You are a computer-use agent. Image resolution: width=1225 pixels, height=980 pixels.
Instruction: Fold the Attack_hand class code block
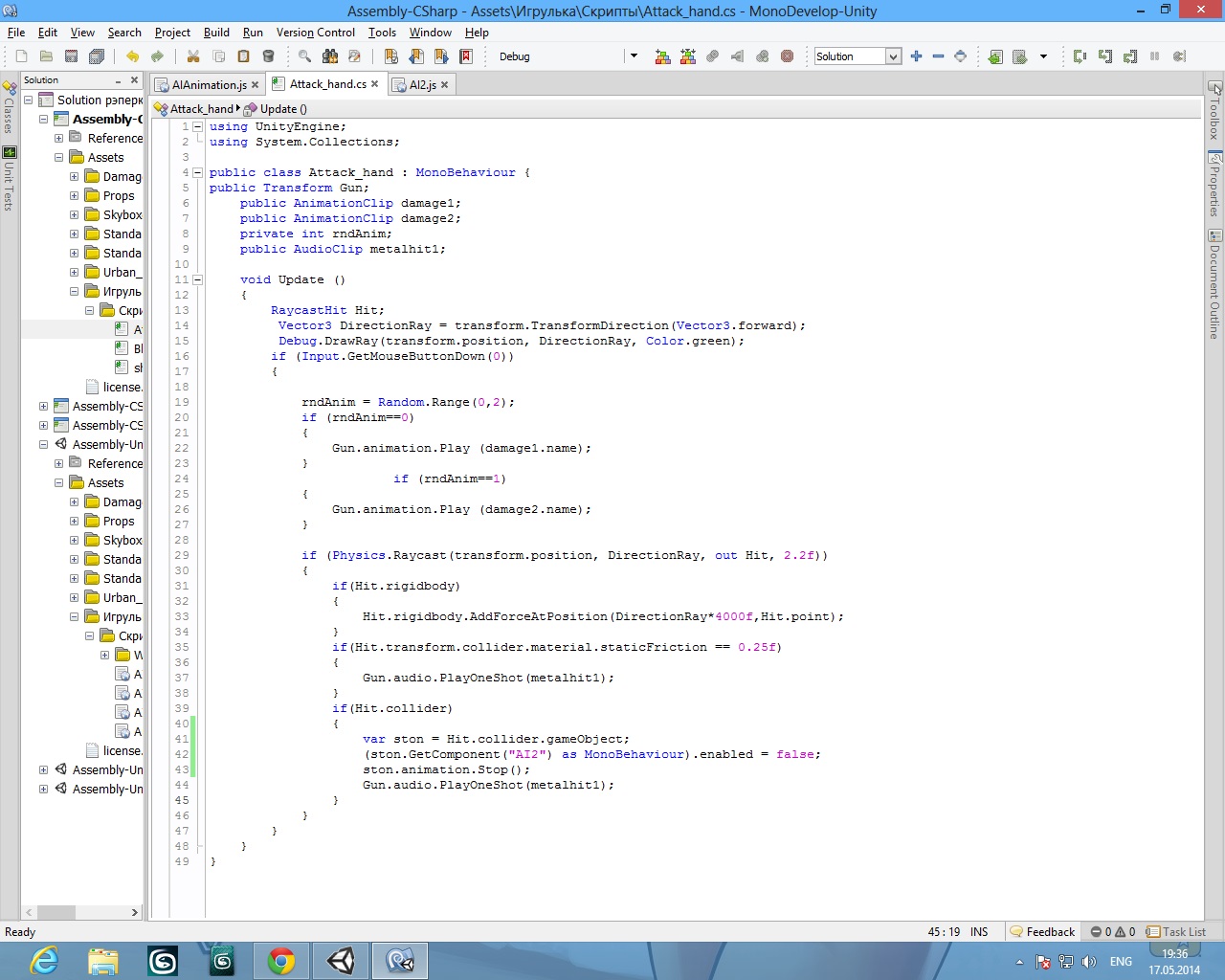pyautogui.click(x=197, y=173)
